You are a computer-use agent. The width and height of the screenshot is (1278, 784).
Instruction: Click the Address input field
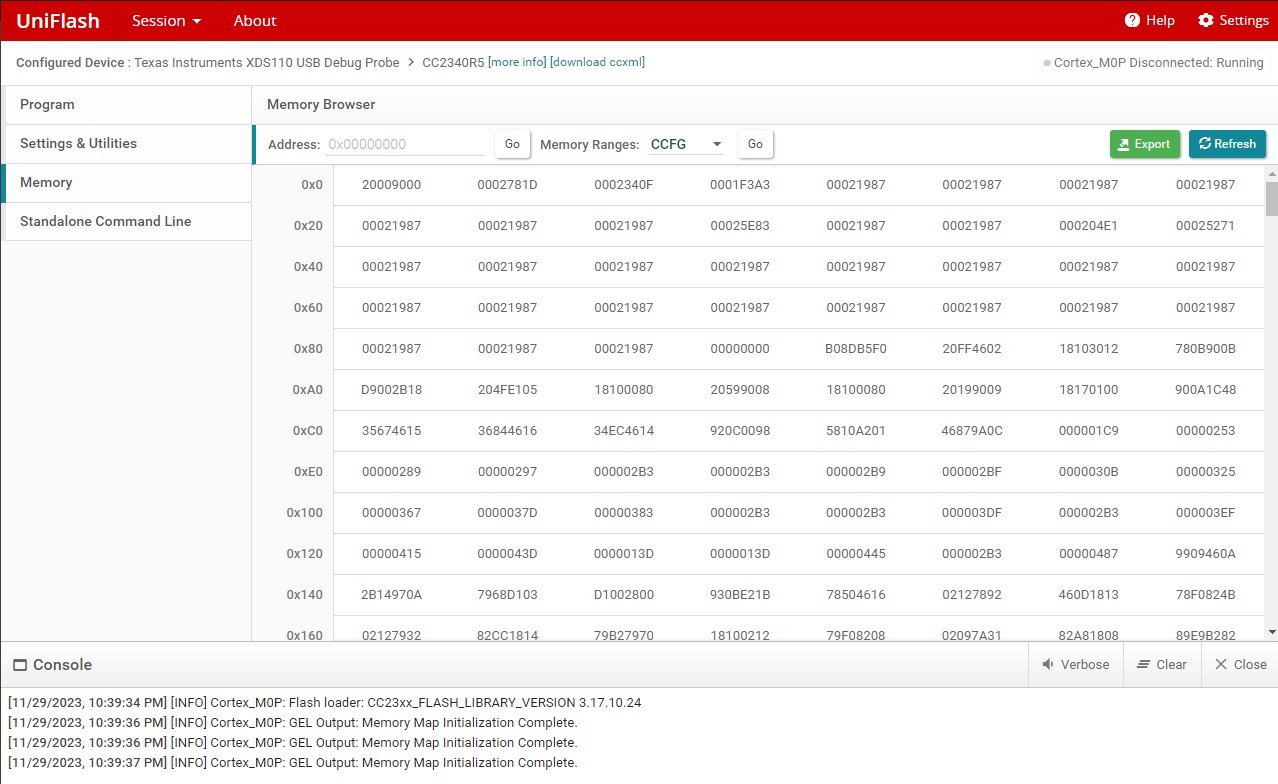click(405, 144)
